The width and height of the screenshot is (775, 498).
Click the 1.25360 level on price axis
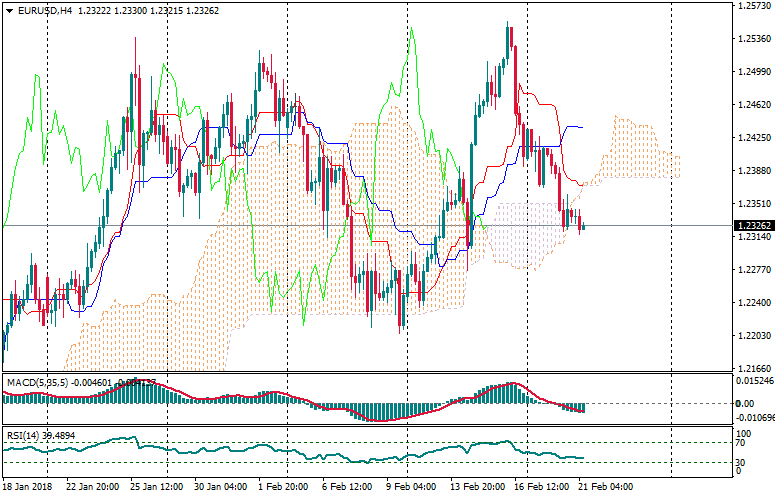pyautogui.click(x=752, y=39)
